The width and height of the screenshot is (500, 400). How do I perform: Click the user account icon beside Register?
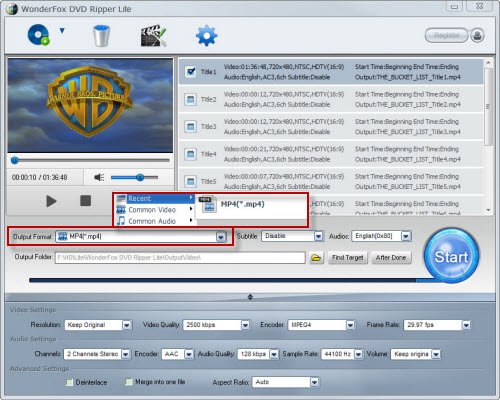(477, 35)
